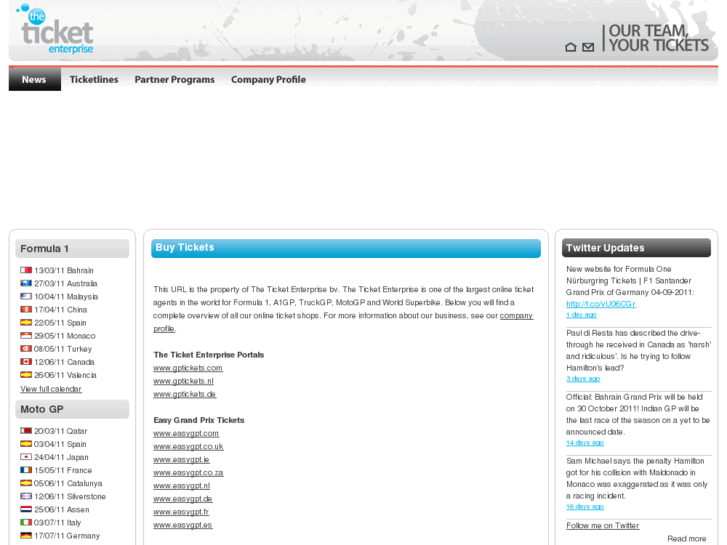Click the home icon in the header

click(x=571, y=47)
